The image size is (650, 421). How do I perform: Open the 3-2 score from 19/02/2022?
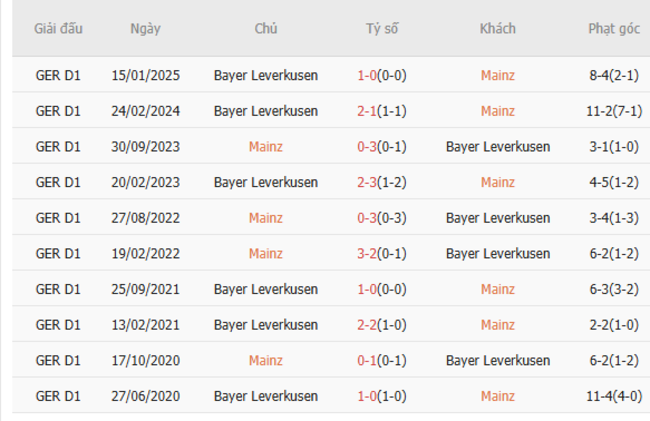pyautogui.click(x=366, y=254)
